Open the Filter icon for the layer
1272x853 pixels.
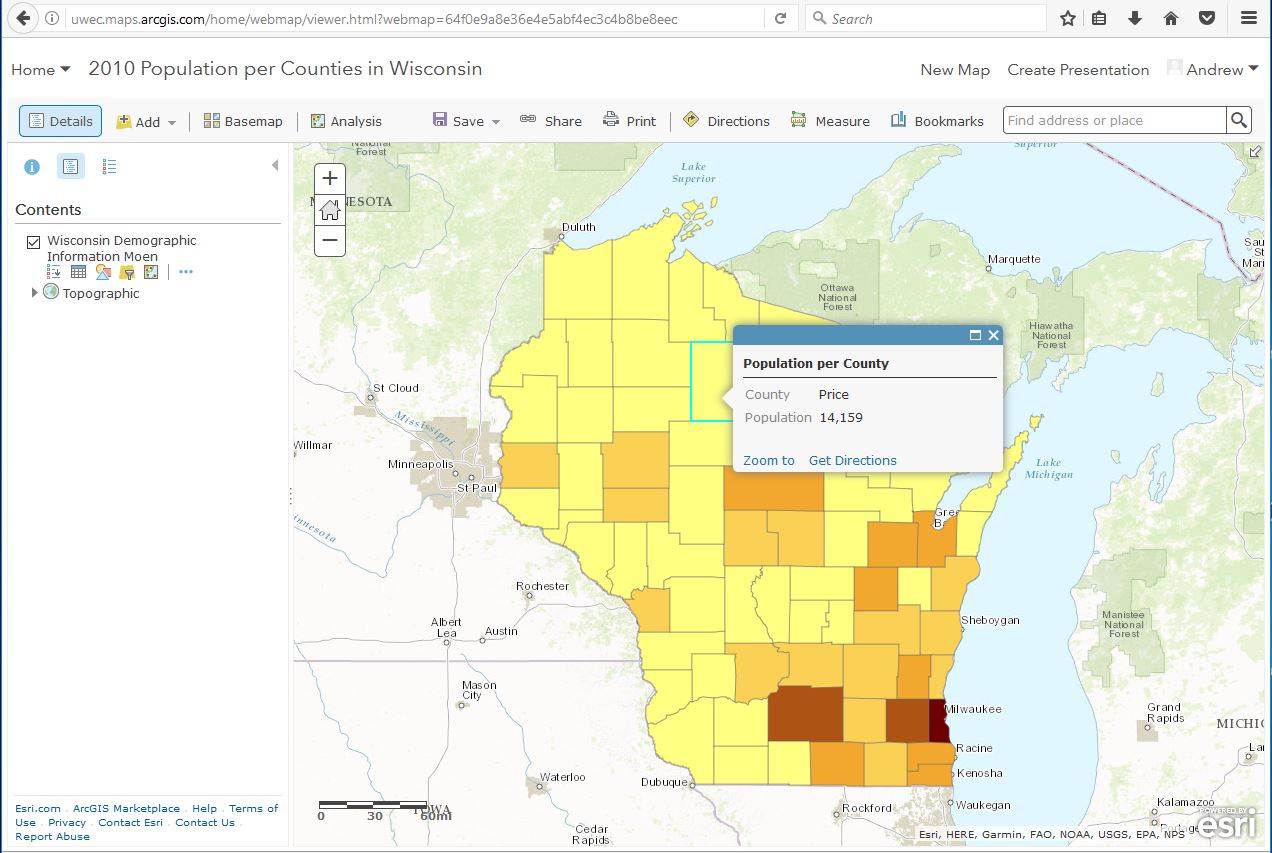[x=127, y=272]
